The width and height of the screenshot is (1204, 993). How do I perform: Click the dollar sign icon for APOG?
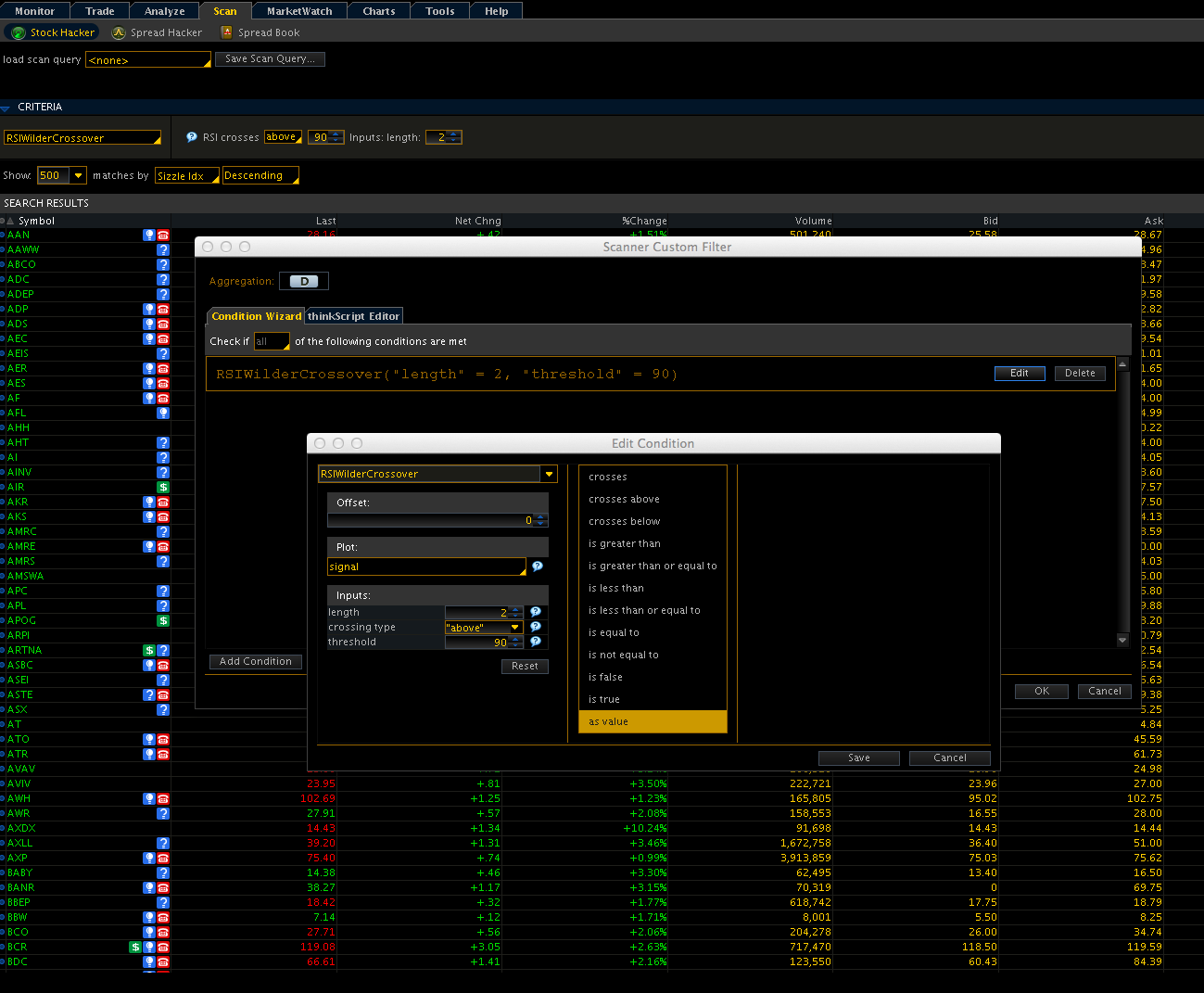163,621
